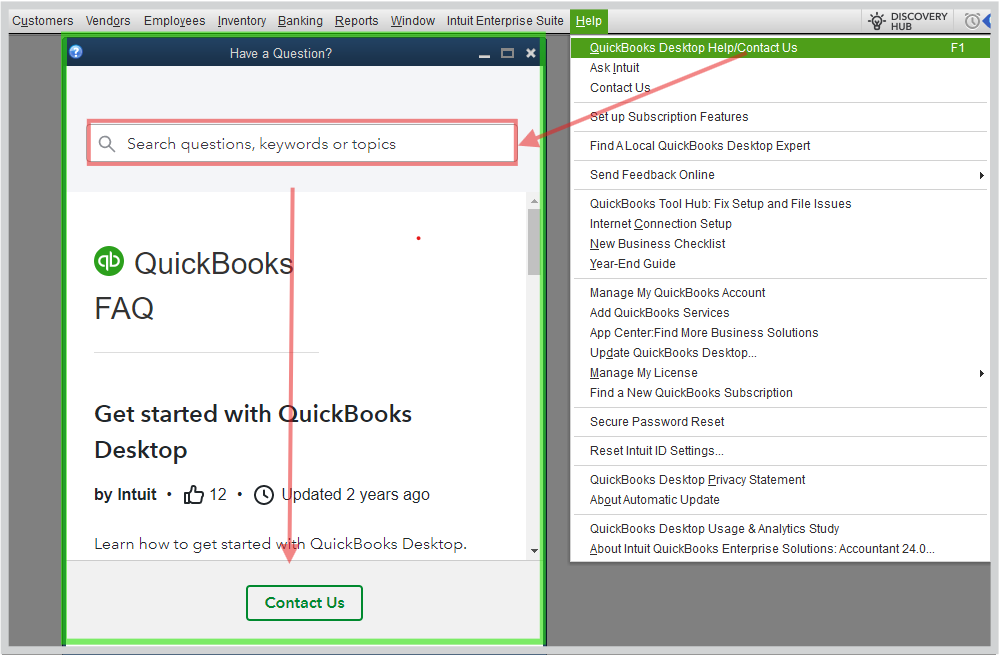Select Find a New QuickBooks Subscription
The image size is (999, 655).
pos(780,393)
